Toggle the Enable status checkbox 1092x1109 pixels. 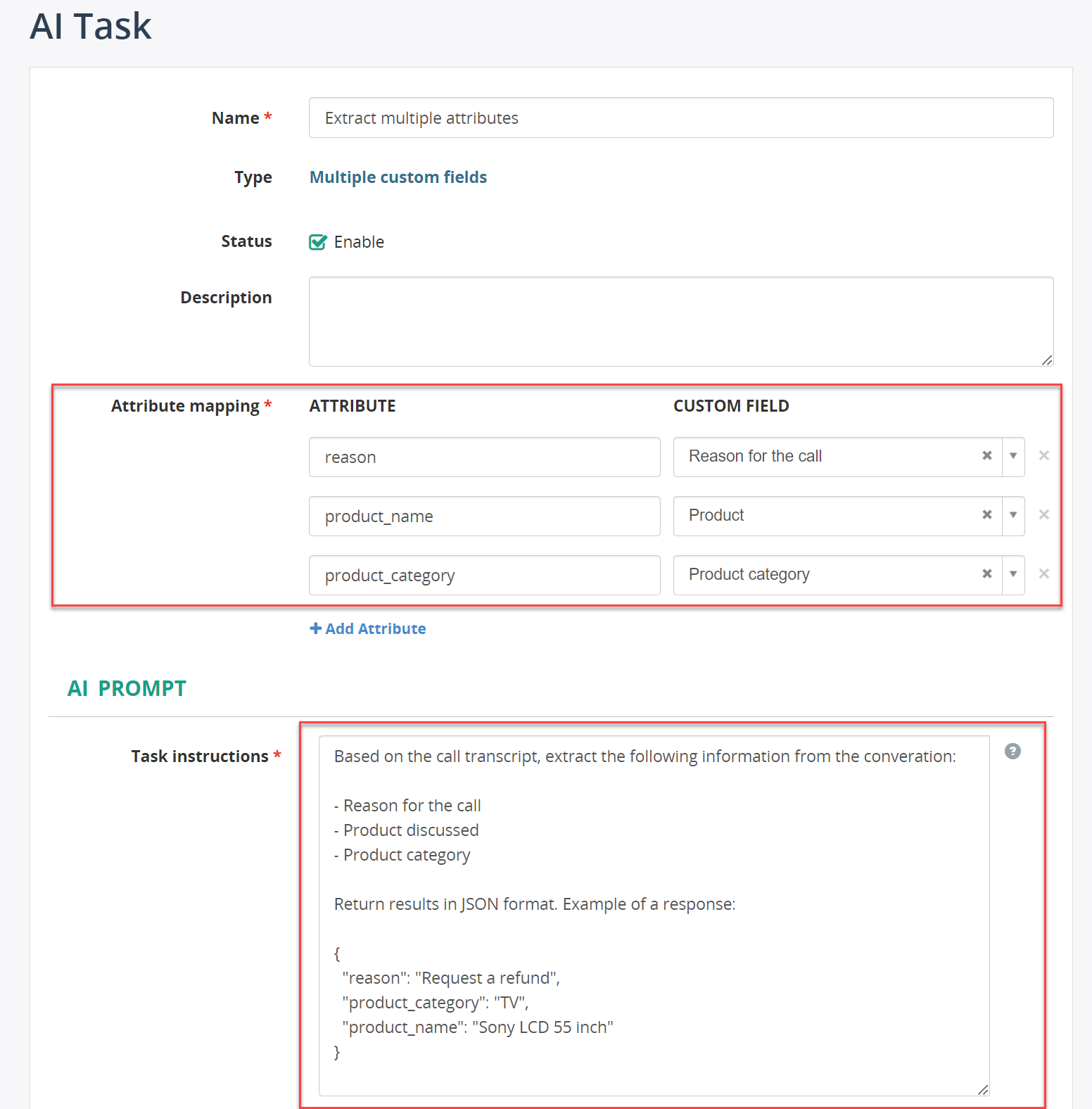click(x=318, y=242)
